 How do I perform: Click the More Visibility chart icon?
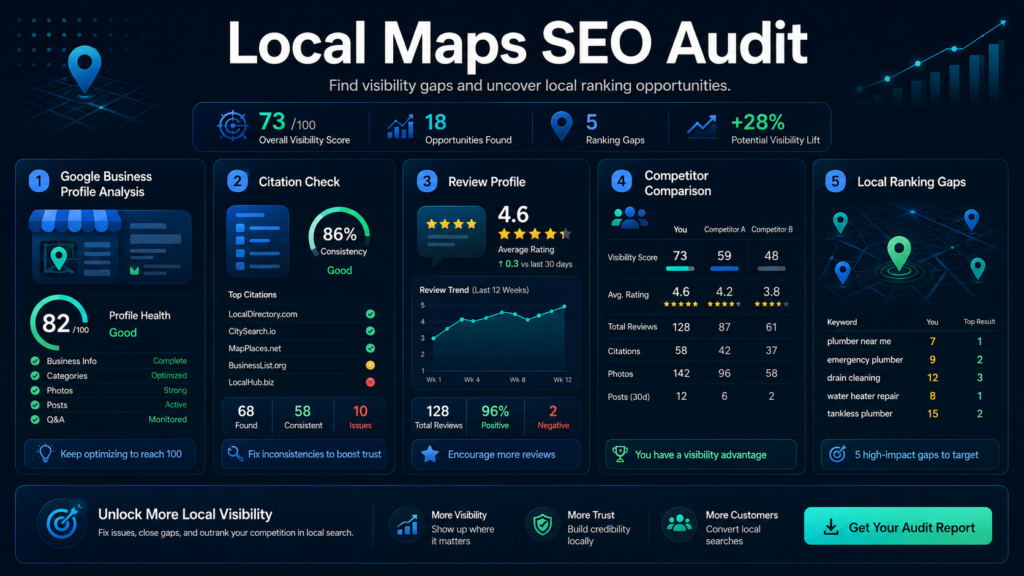[408, 524]
